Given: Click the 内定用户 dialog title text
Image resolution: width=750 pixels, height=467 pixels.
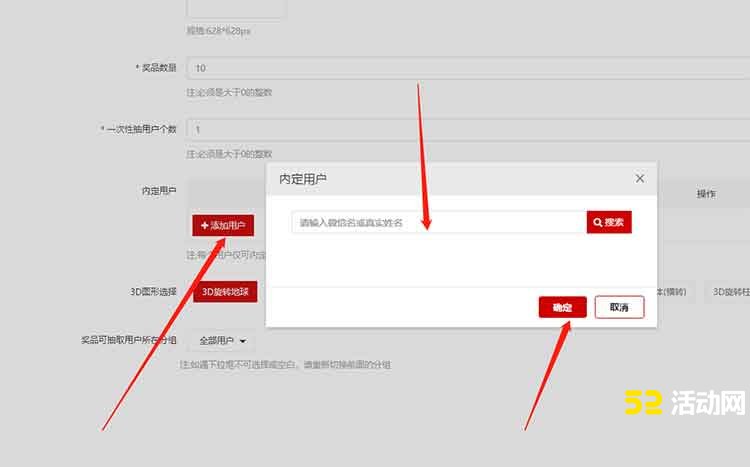Looking at the screenshot, I should tap(303, 179).
